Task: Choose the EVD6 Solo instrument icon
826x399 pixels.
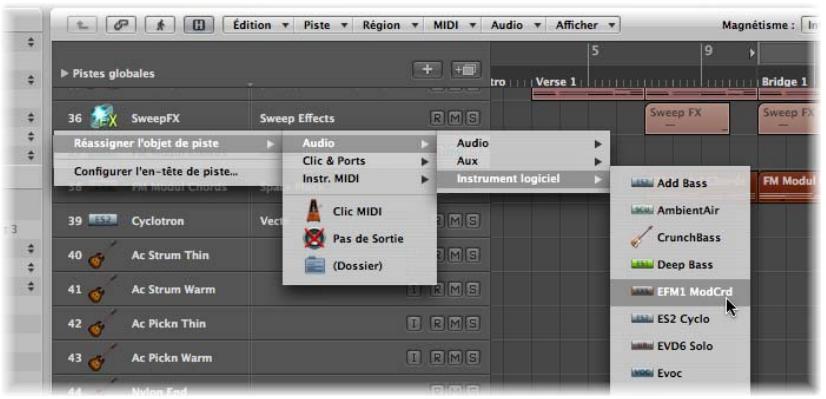Action: click(642, 346)
